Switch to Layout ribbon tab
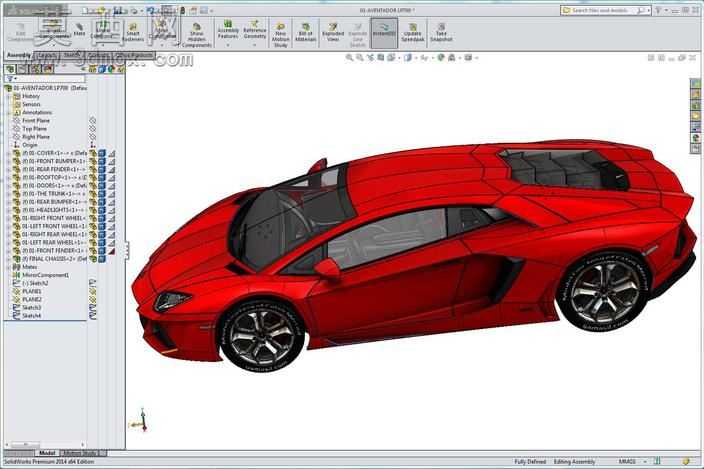The width and height of the screenshot is (704, 469). pos(47,55)
